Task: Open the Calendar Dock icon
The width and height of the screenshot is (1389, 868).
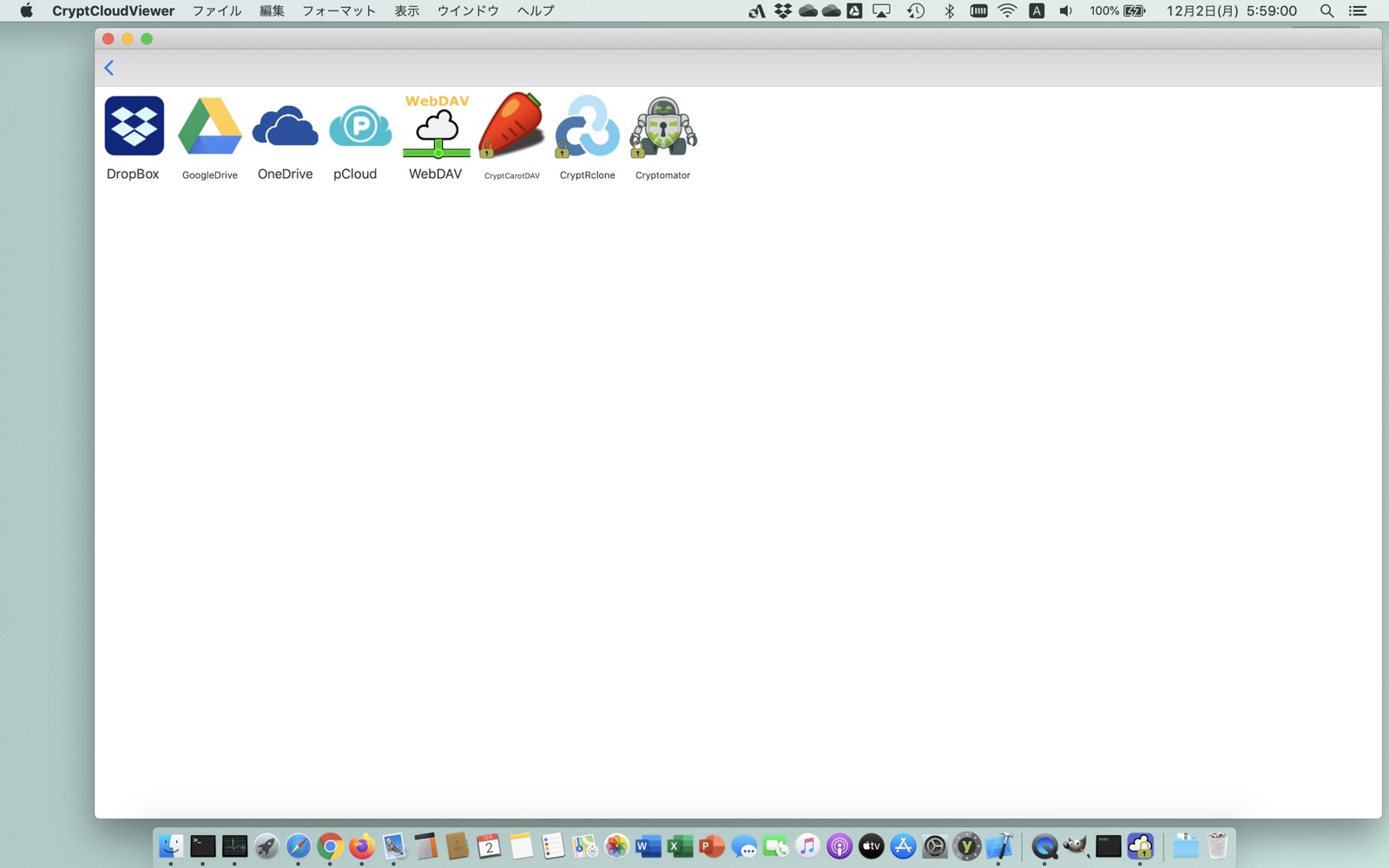Action: coord(489,845)
